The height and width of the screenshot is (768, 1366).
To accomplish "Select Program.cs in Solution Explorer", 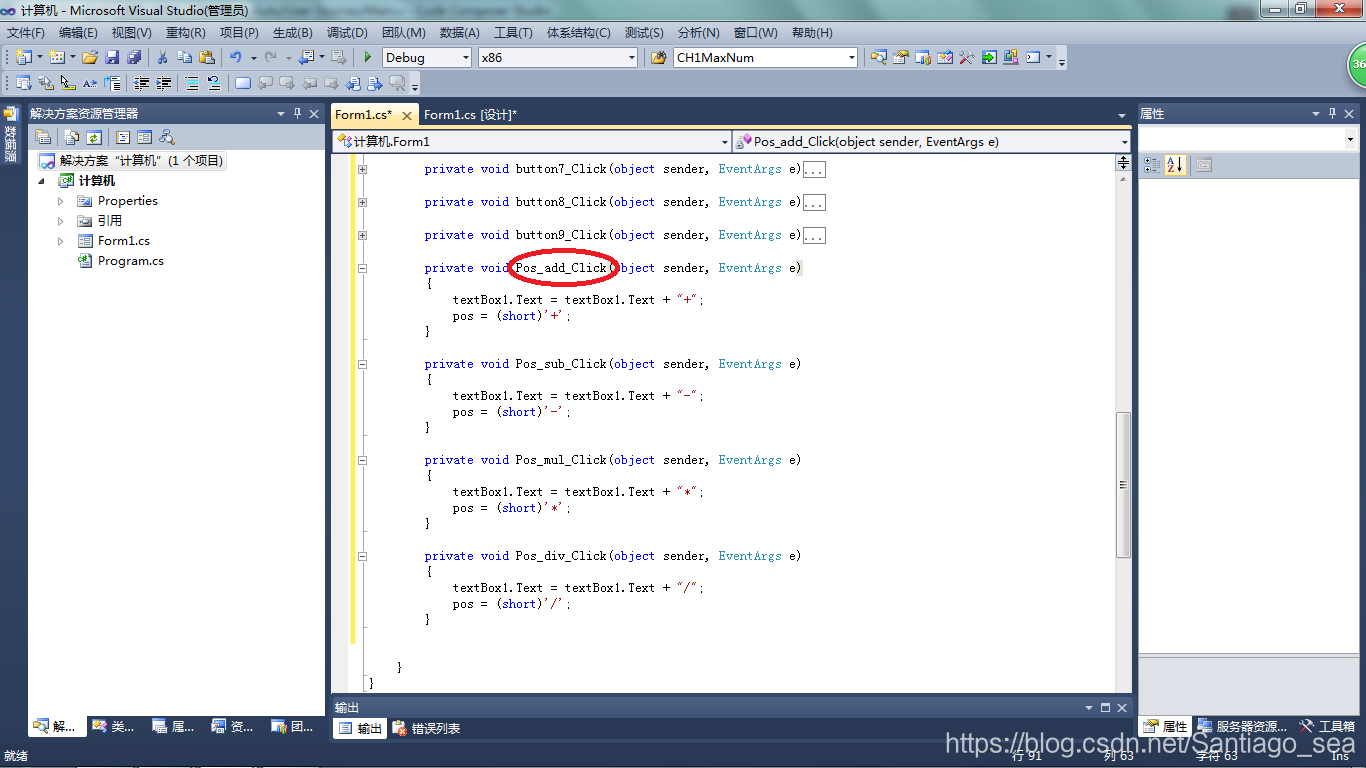I will click(x=121, y=261).
